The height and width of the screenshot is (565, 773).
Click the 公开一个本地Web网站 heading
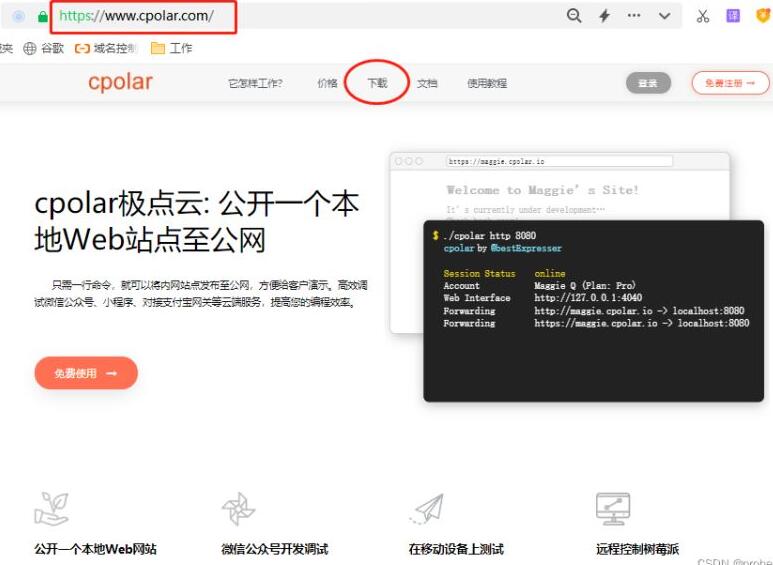(x=96, y=549)
